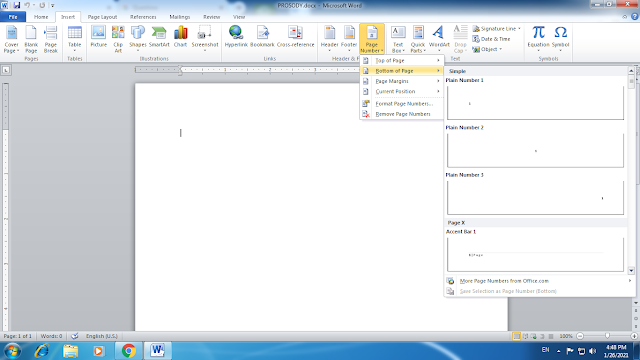Switch to the References tab
Viewport: 640px width, 360px height.
click(x=143, y=17)
